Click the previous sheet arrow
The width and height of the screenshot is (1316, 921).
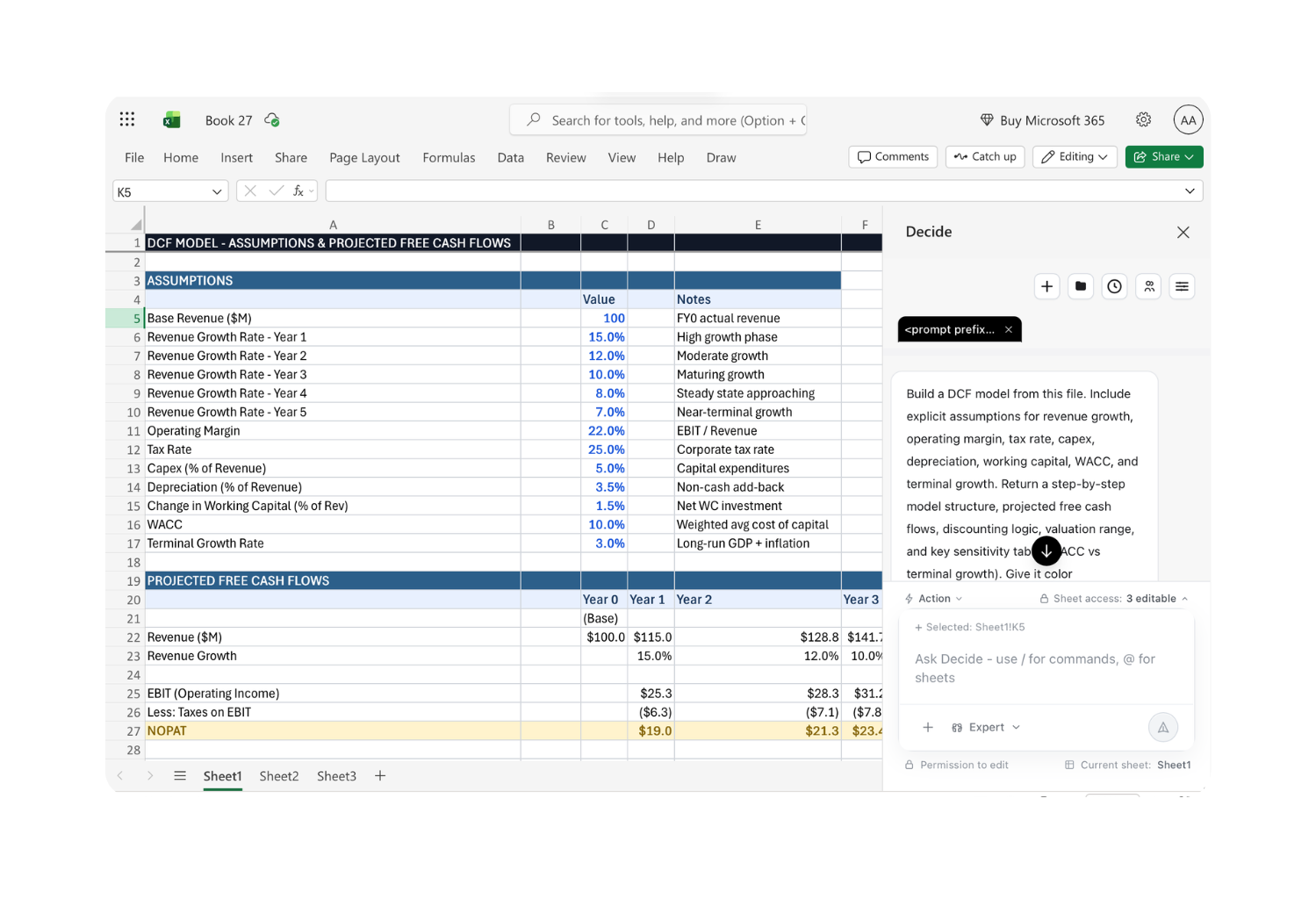pyautogui.click(x=120, y=775)
